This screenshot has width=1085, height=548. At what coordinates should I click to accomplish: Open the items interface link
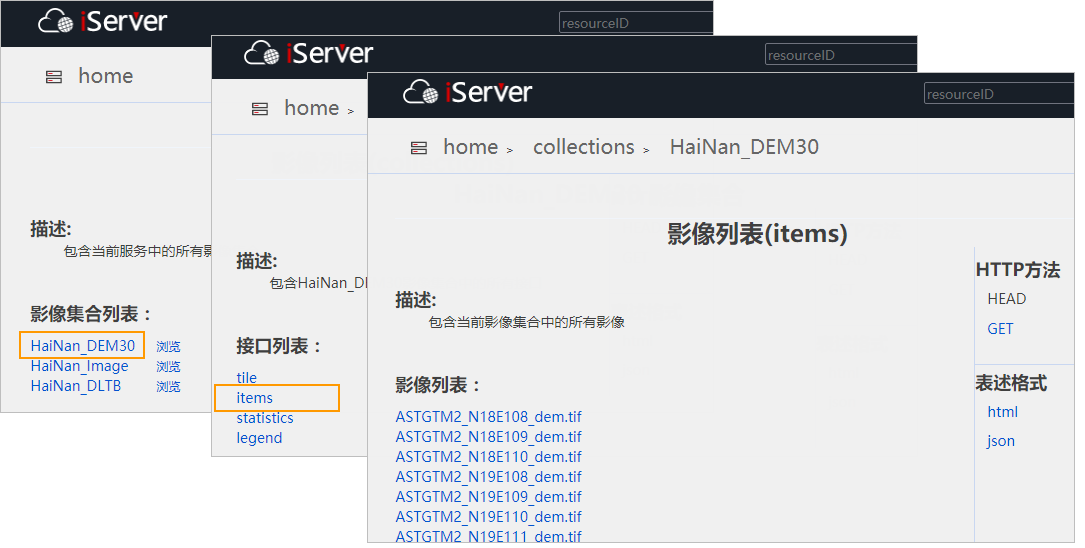click(x=254, y=398)
